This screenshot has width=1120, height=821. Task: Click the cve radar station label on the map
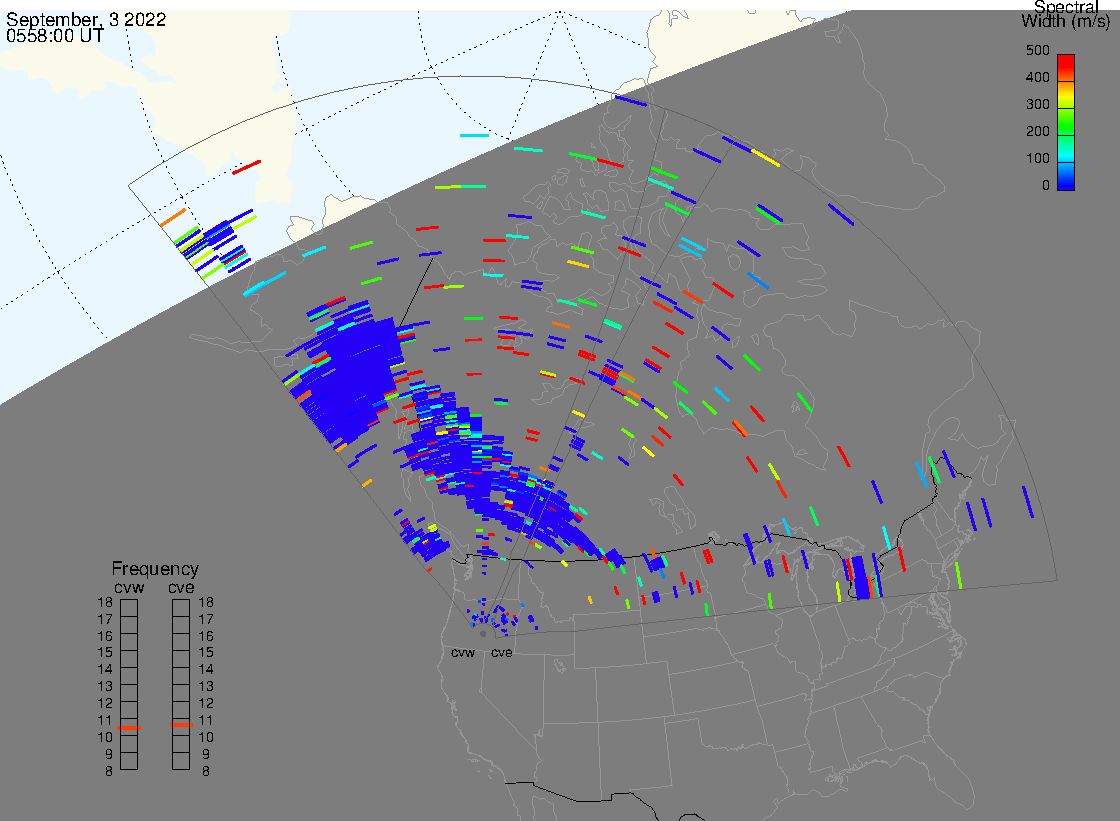[501, 653]
